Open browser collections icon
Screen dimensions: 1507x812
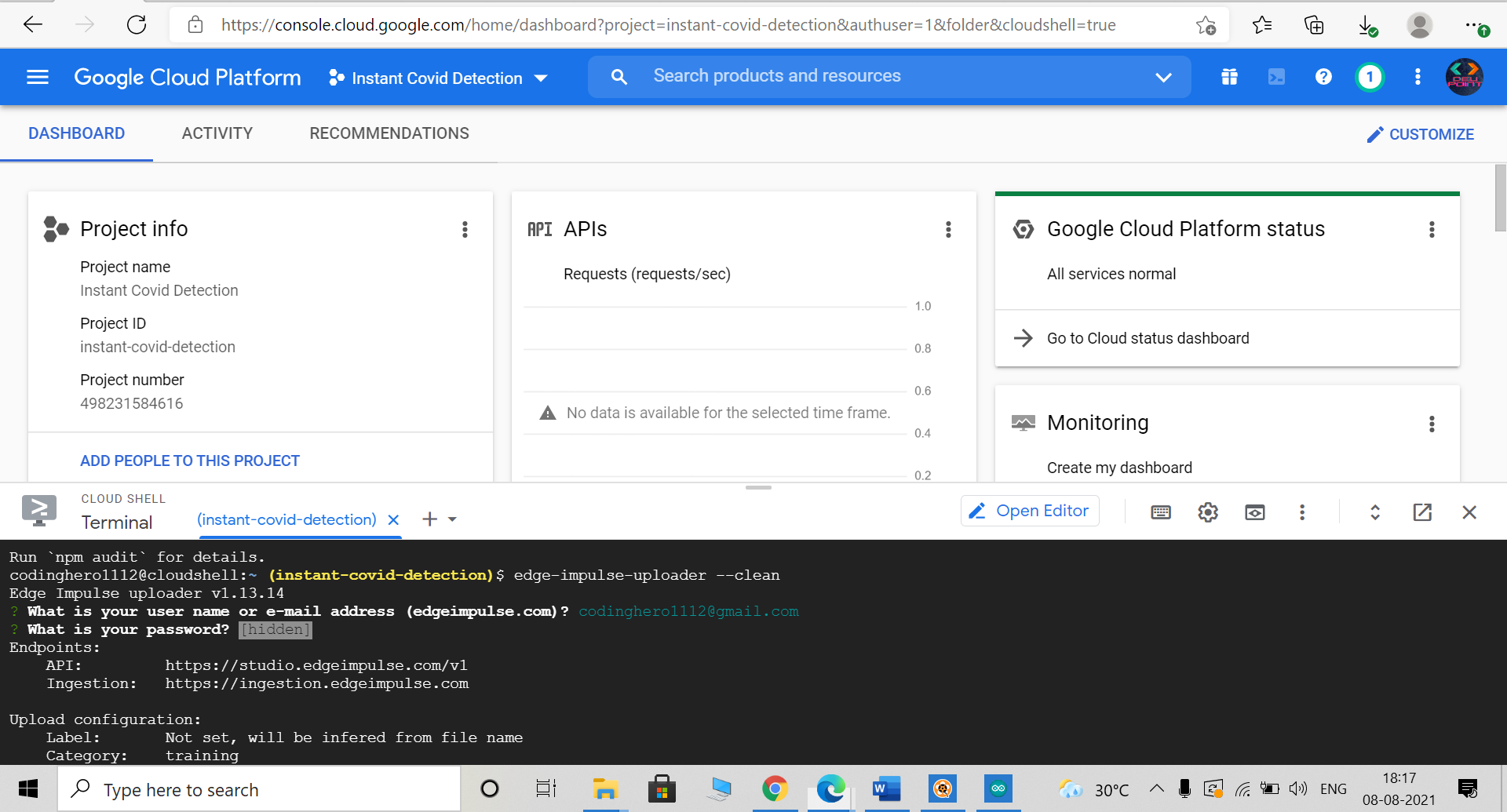pos(1314,25)
